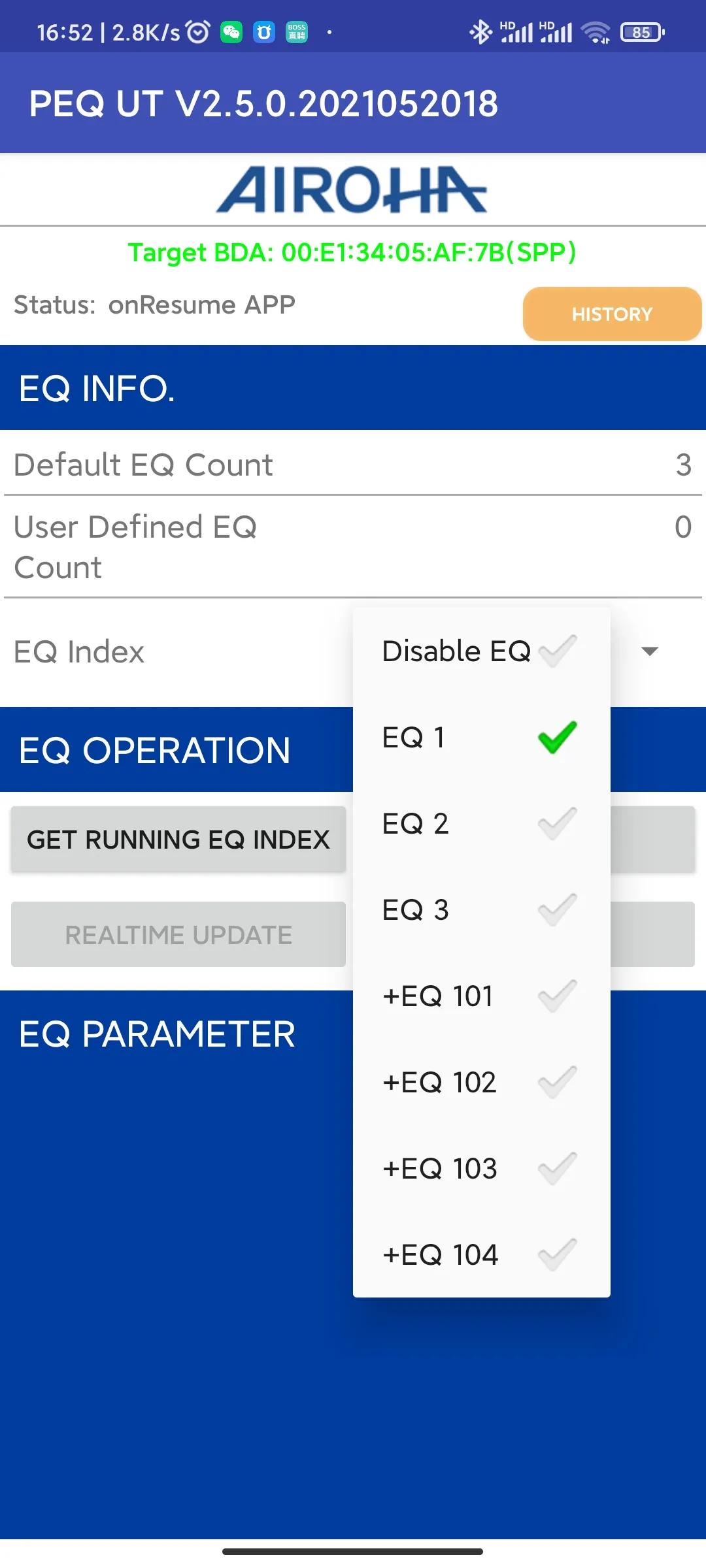Tap the WeChat notification icon
This screenshot has height=1568, width=706.
tap(231, 32)
